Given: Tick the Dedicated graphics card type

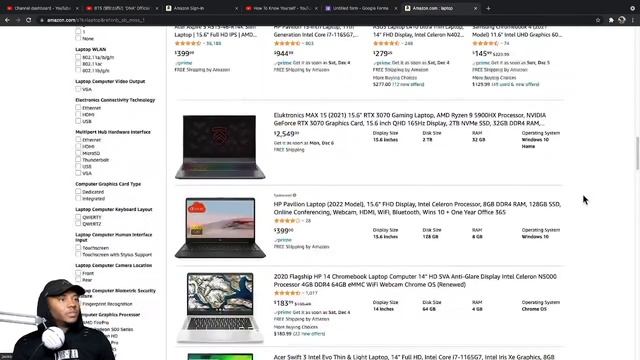Looking at the screenshot, I should pyautogui.click(x=78, y=191).
